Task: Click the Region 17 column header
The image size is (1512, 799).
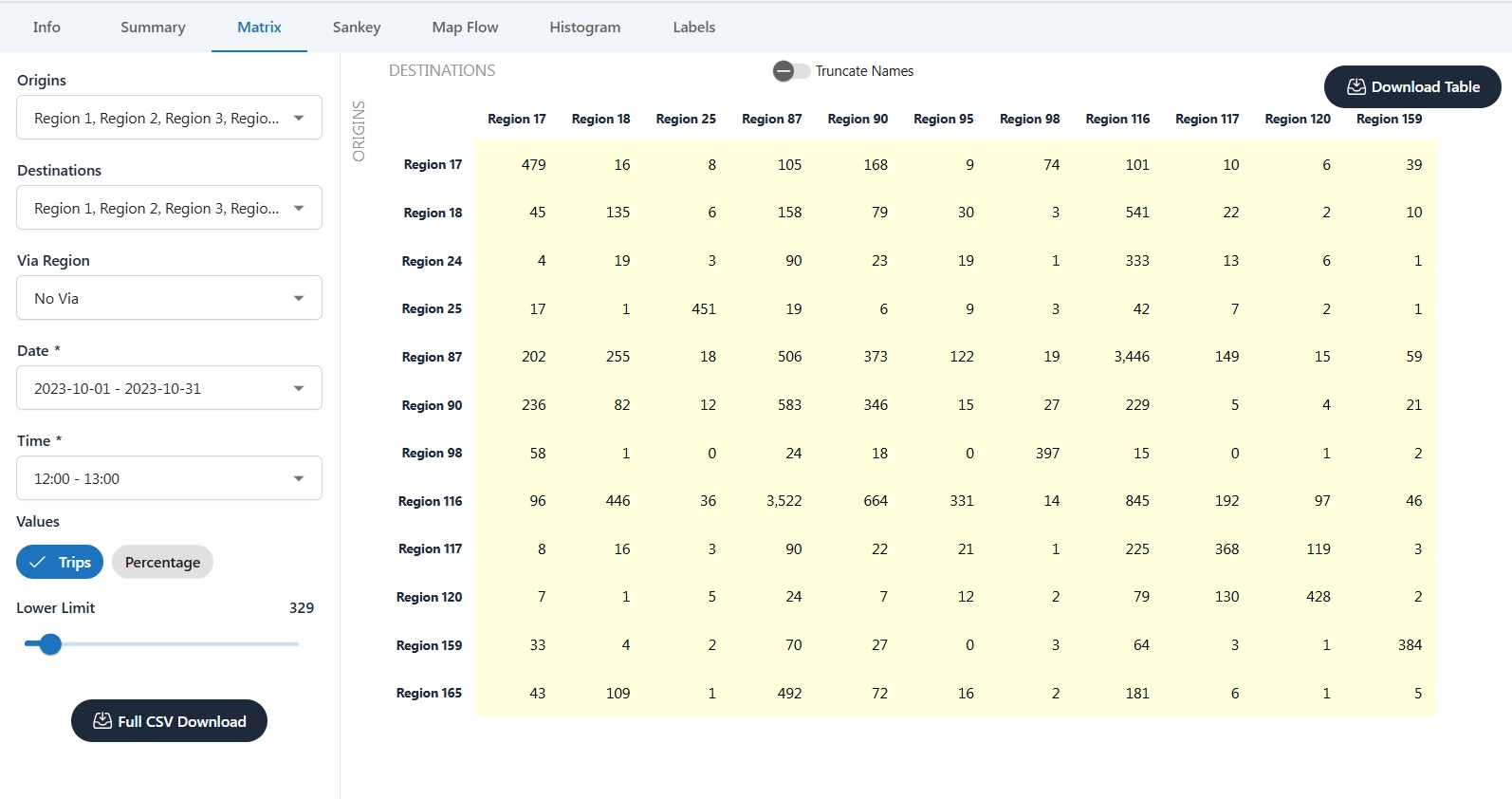Action: click(x=517, y=119)
